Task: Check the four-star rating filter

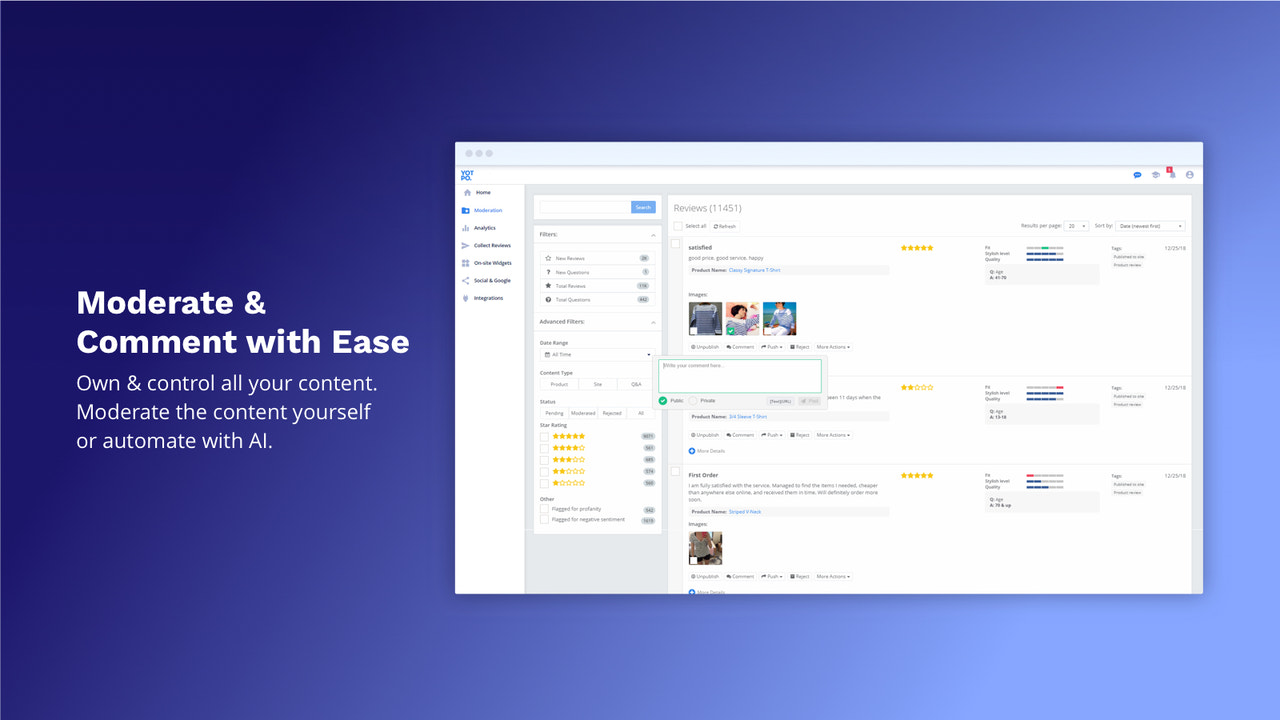Action: pos(544,448)
